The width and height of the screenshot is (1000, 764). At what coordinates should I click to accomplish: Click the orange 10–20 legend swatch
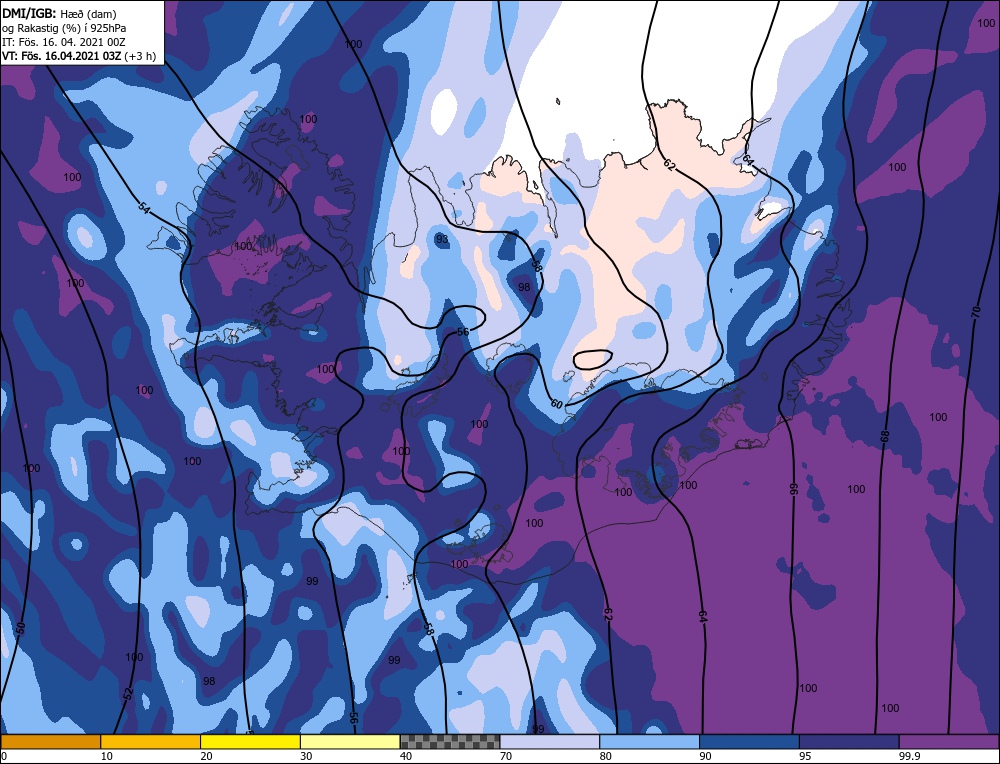click(x=151, y=741)
